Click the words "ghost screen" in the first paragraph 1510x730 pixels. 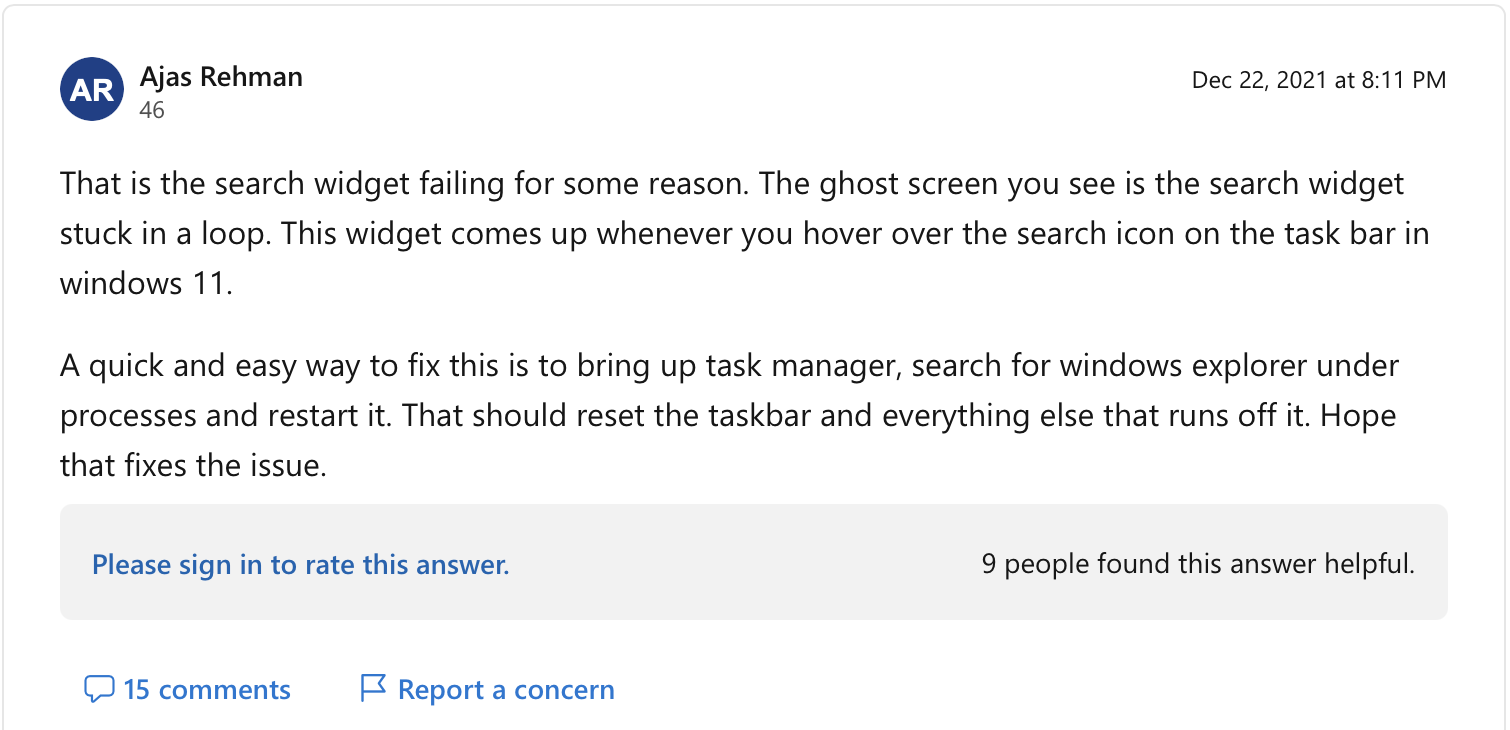point(895,185)
